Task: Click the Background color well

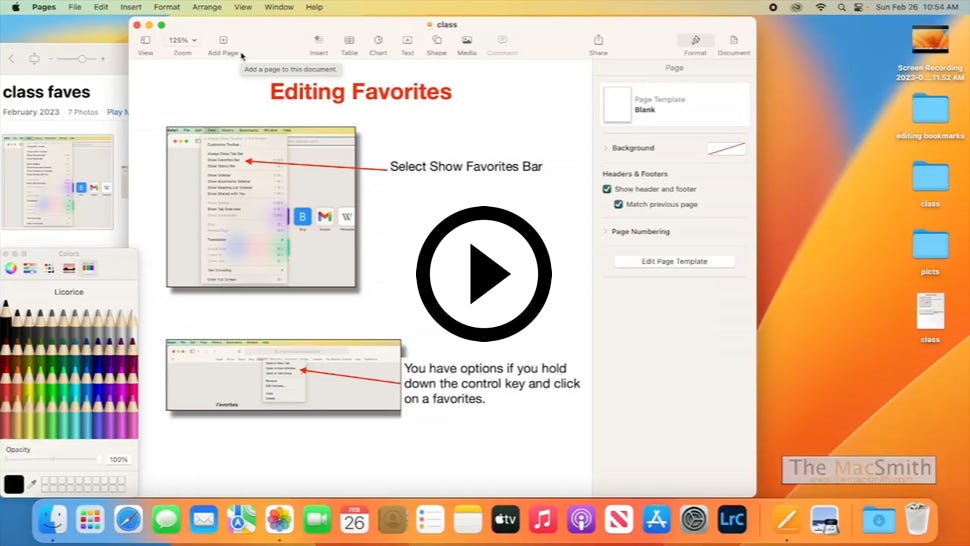Action: pyautogui.click(x=726, y=148)
